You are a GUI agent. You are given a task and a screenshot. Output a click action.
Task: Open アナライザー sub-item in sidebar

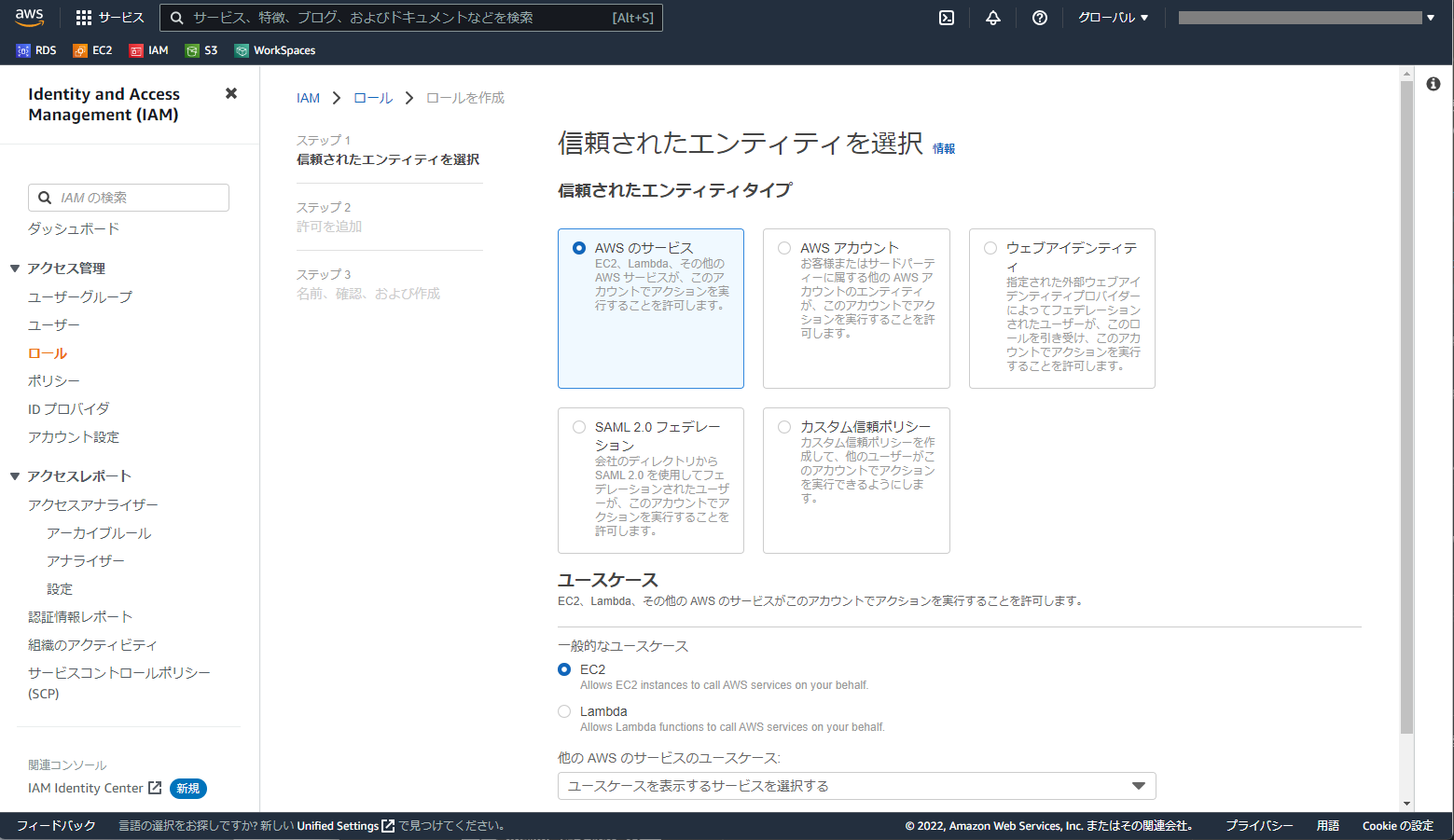click(x=86, y=561)
